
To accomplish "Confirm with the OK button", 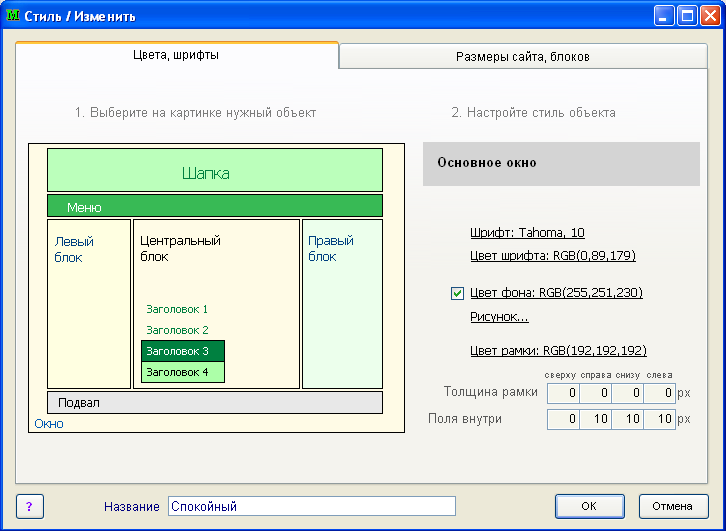I will click(590, 506).
